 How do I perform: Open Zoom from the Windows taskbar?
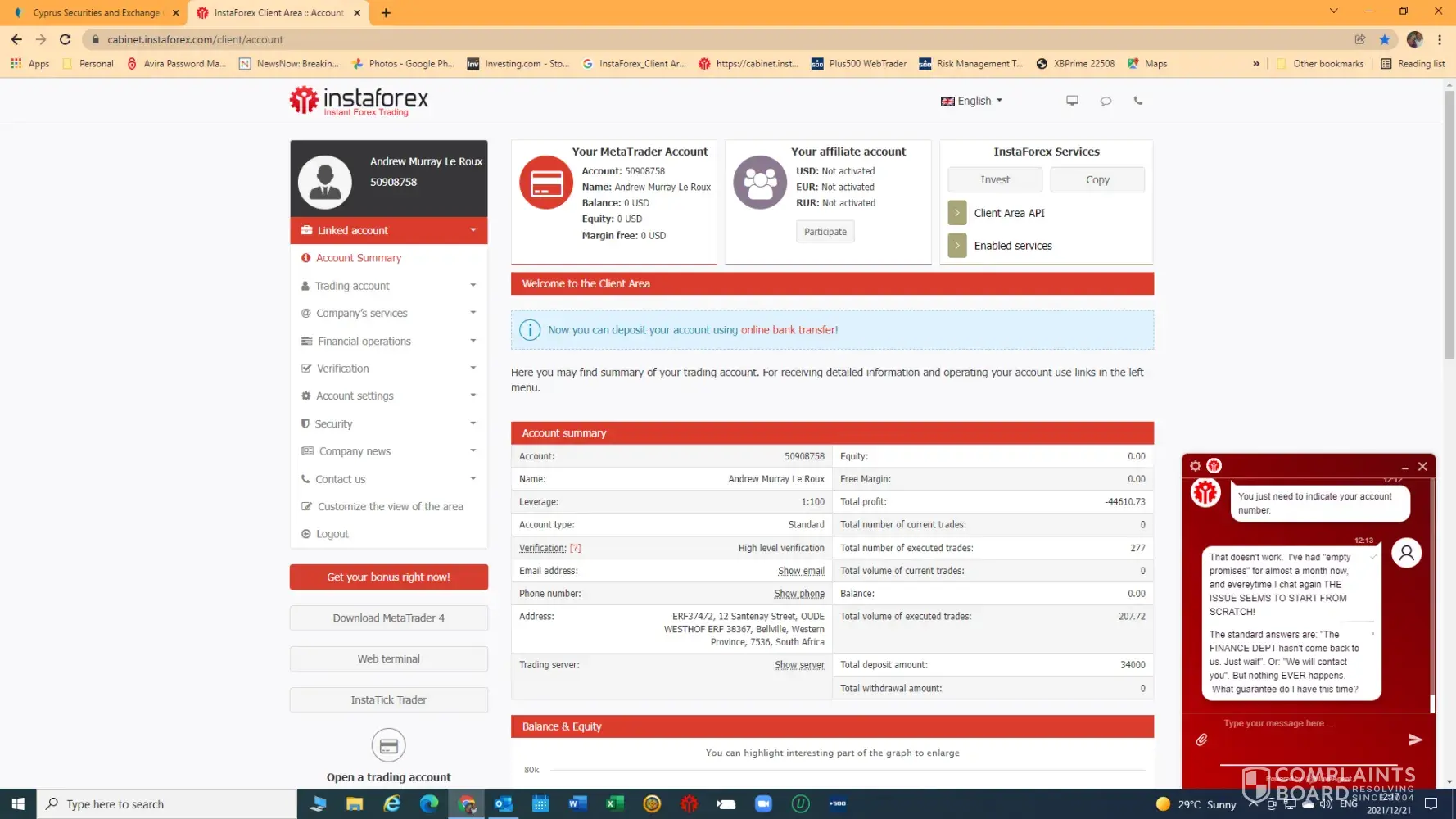[x=763, y=804]
